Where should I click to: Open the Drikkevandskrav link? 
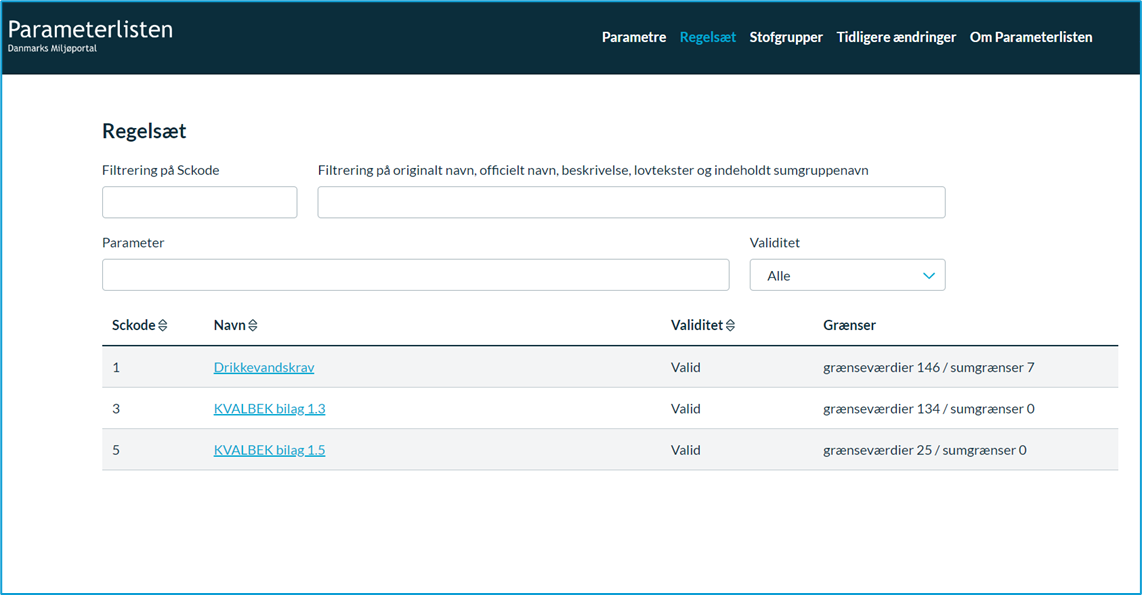click(264, 367)
